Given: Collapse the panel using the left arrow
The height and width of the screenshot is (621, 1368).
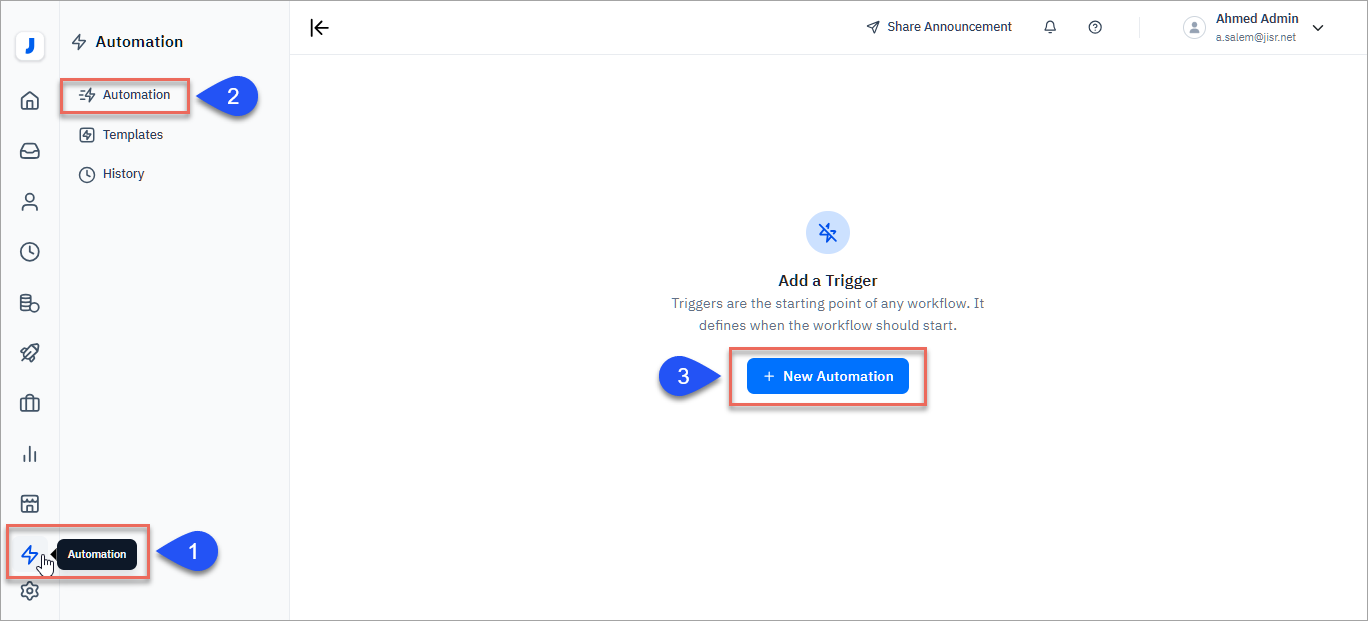Looking at the screenshot, I should [x=319, y=28].
